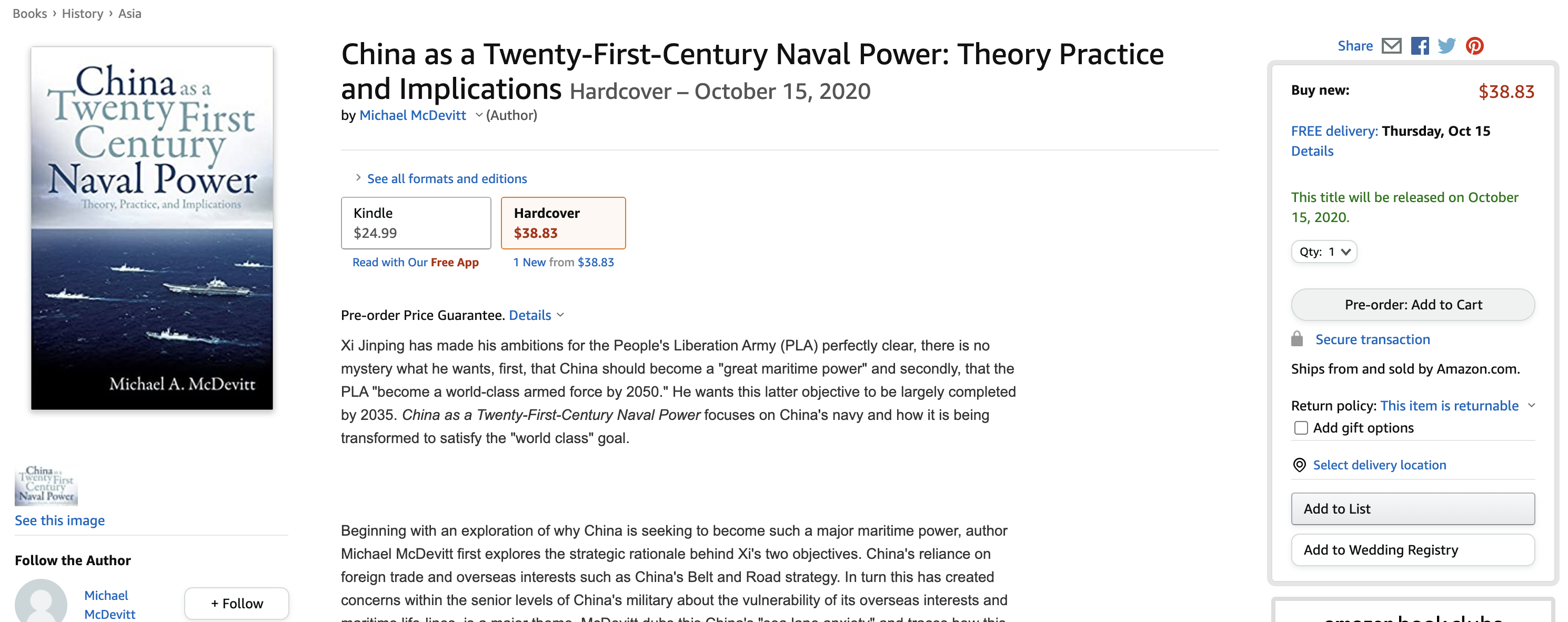Share this book via email icon

tap(1392, 46)
